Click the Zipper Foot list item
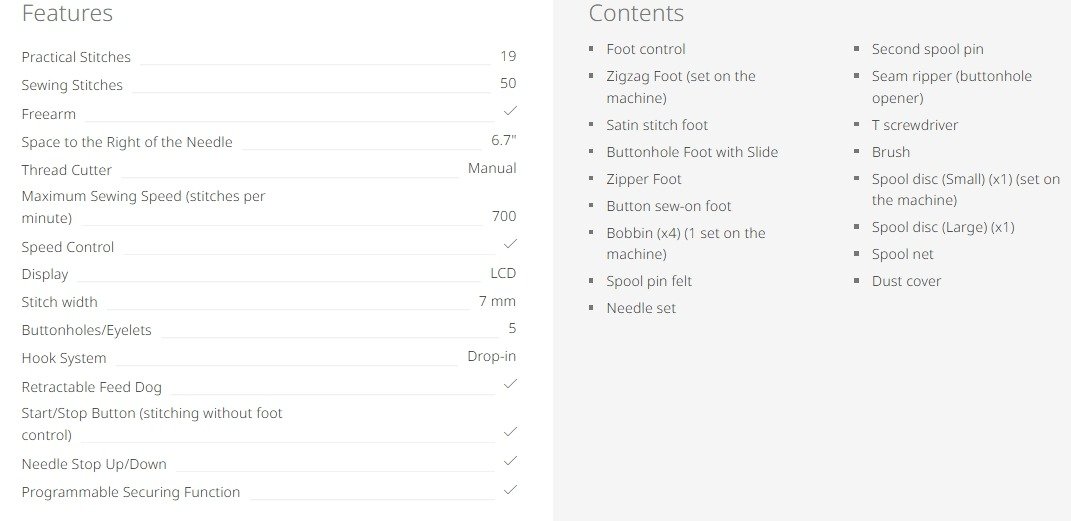The height and width of the screenshot is (521, 1071). pyautogui.click(x=644, y=179)
